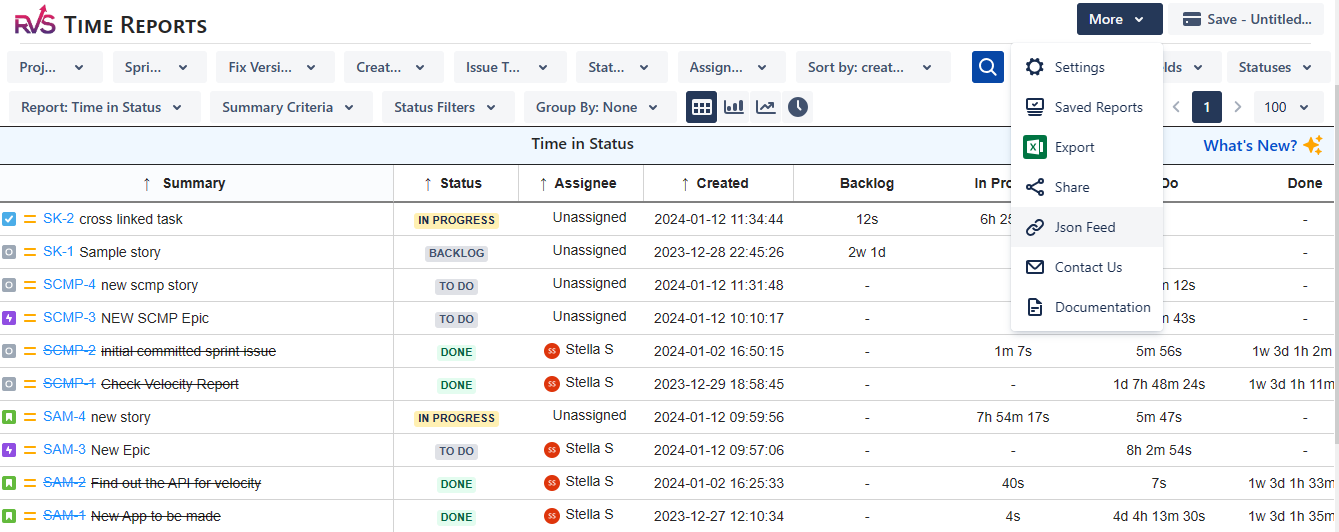This screenshot has width=1339, height=532.
Task: Switch to line chart view icon
Action: click(x=766, y=107)
